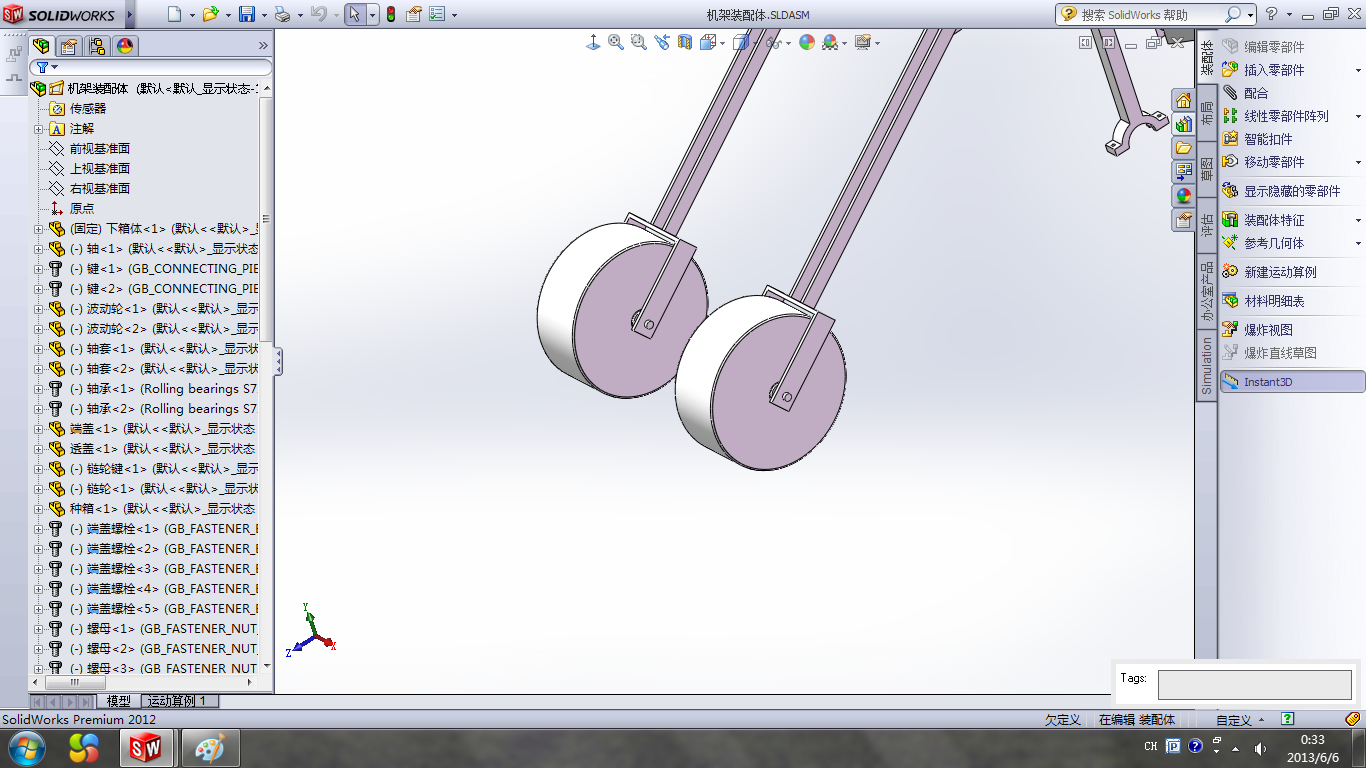Toggle the Instant3D button
Viewport: 1366px width, 768px height.
(1293, 382)
